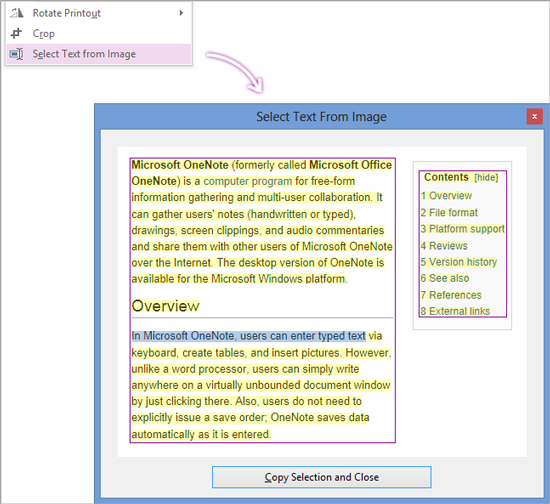Close the Select Text From Image dialog

coord(535,116)
